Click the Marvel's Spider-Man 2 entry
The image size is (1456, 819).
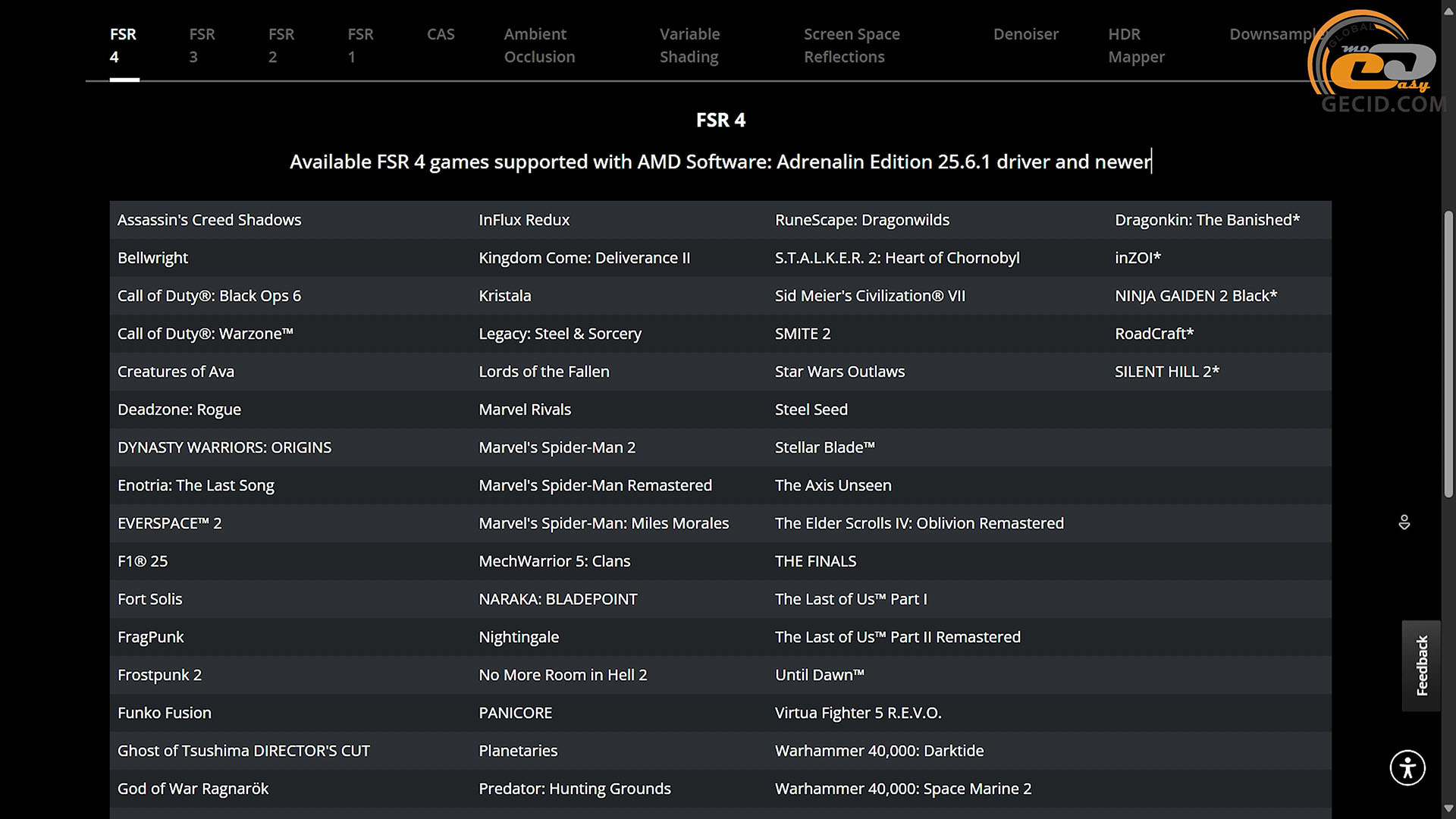(557, 447)
